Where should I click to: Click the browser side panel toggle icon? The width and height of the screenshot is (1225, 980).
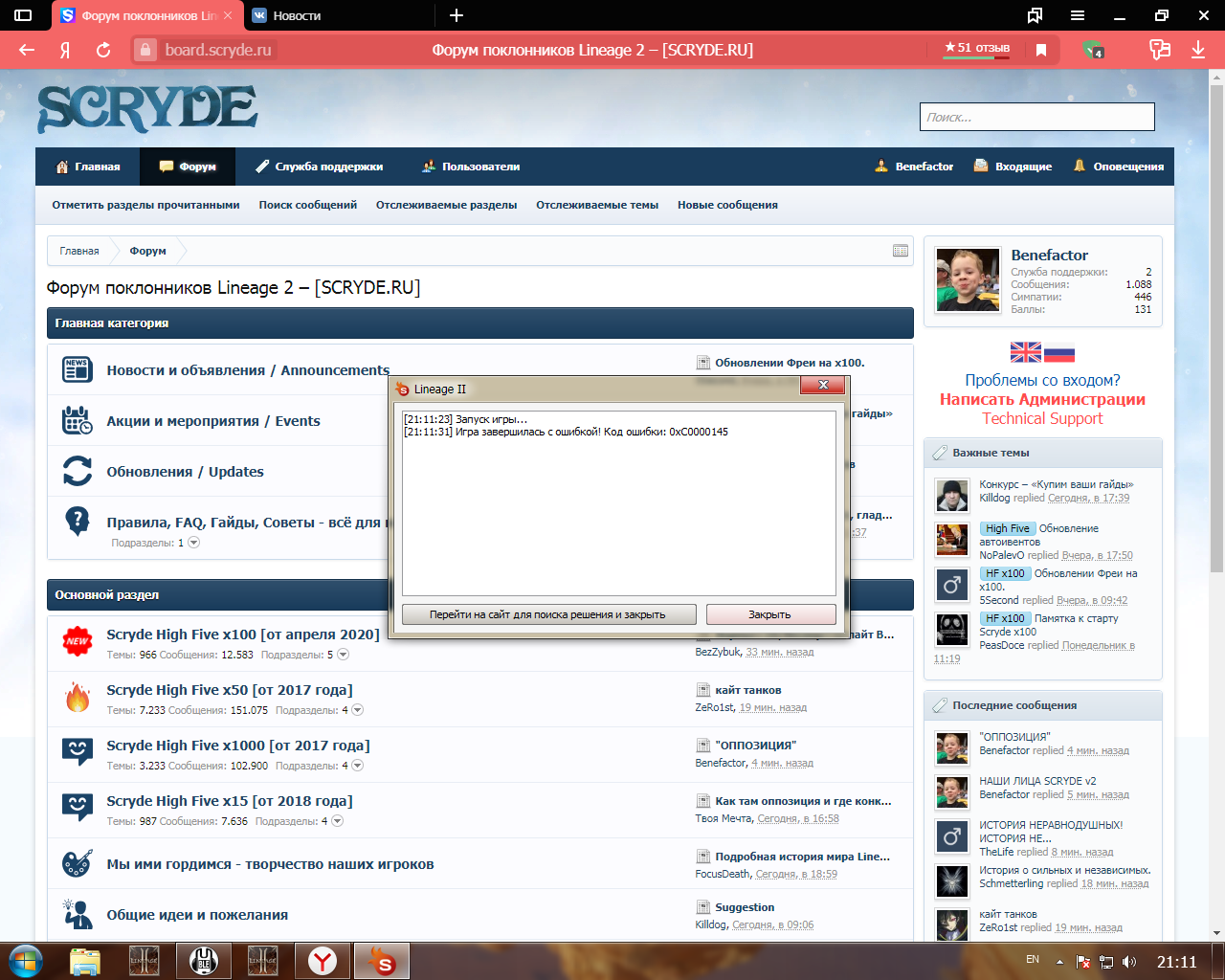point(23,15)
